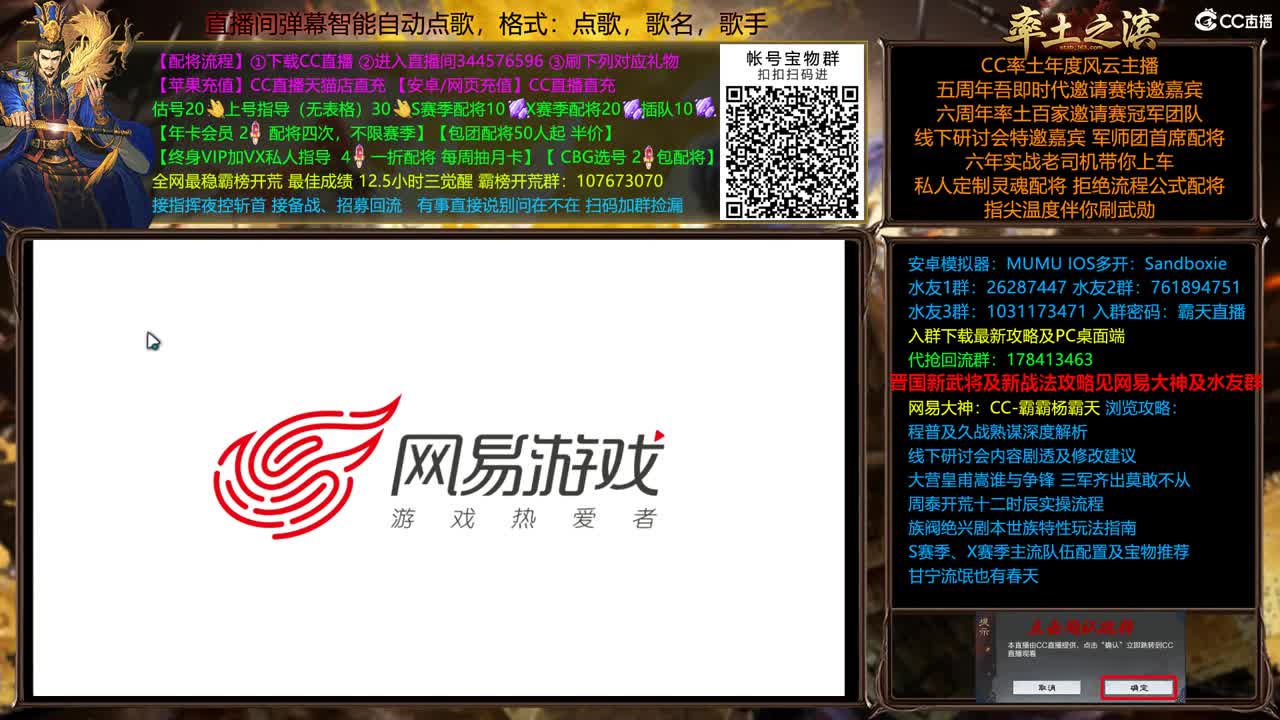The height and width of the screenshot is (720, 1280).
Task: Click the 估号20 上号指导 line
Action: coord(434,109)
